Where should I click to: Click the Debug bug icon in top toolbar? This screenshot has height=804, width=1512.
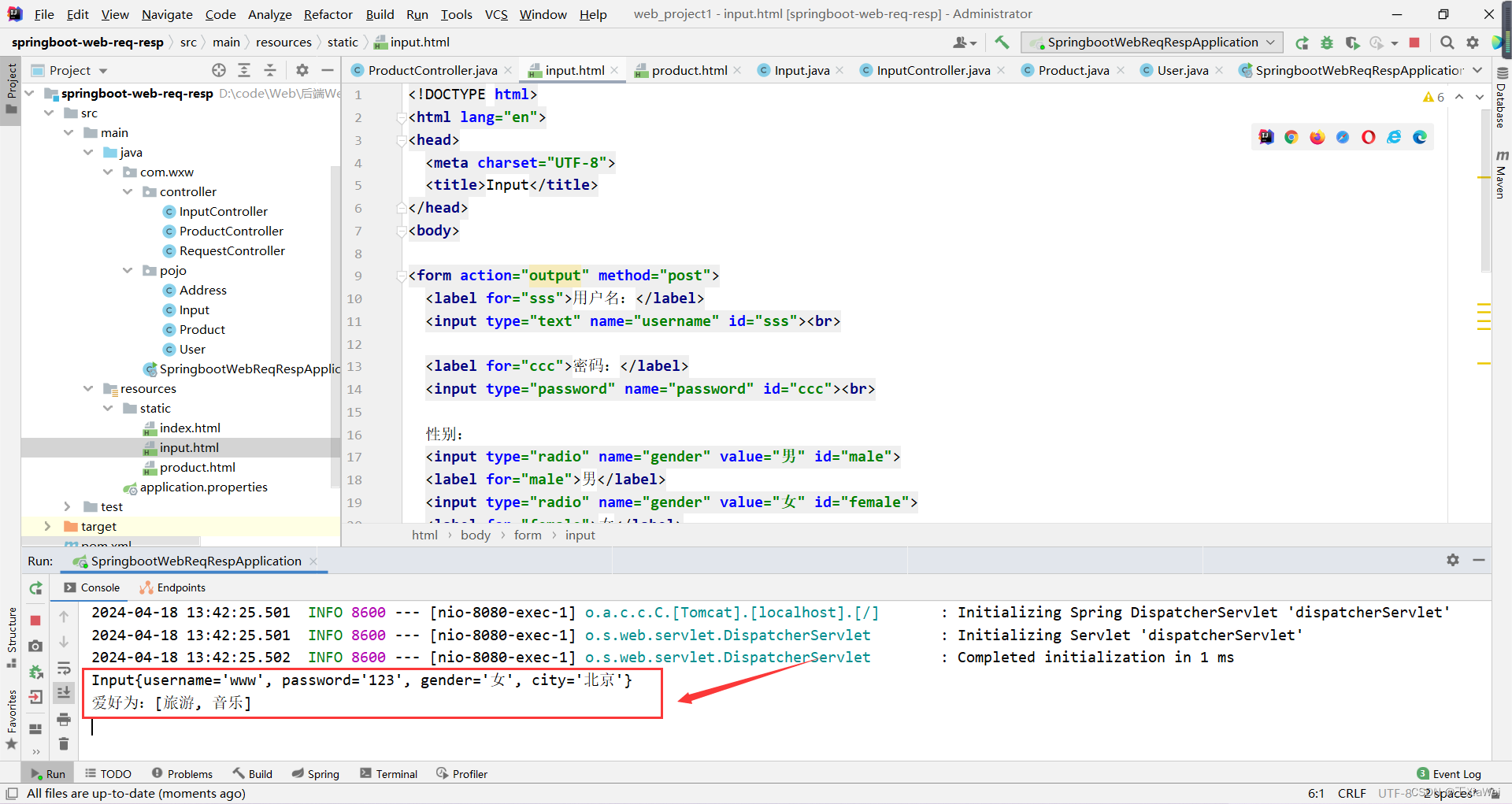(x=1327, y=43)
